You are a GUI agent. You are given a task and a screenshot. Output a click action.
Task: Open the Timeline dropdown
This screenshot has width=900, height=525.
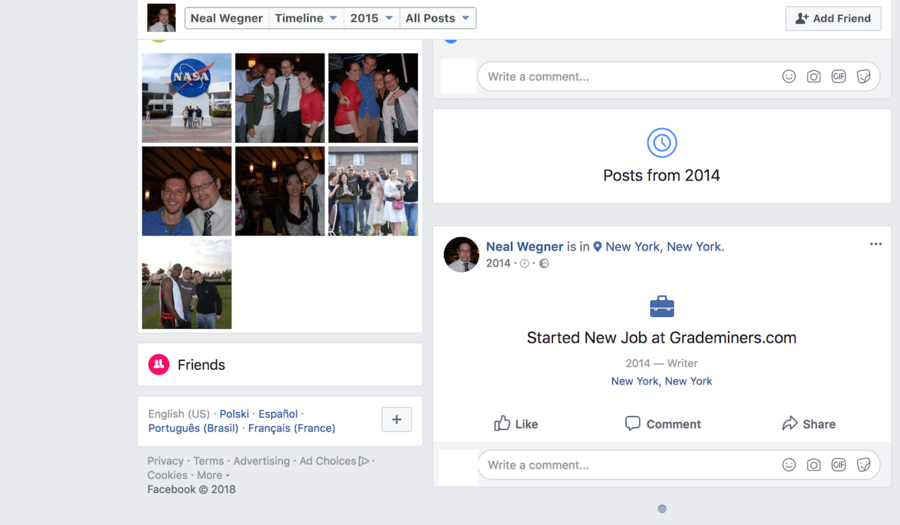(306, 18)
